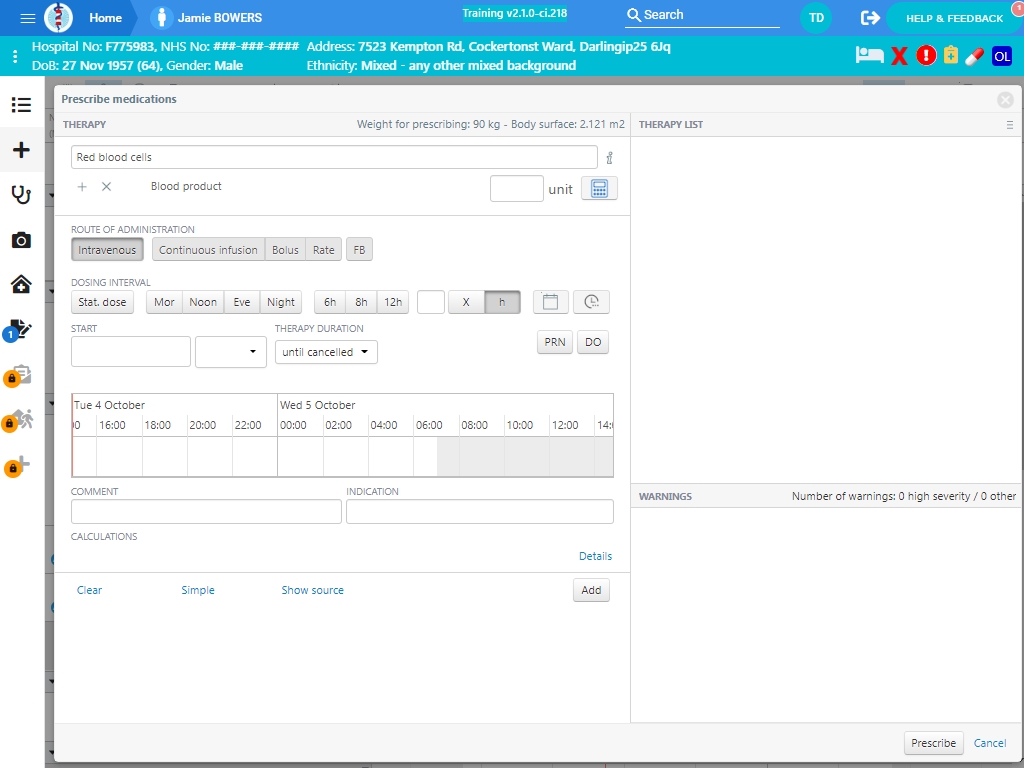This screenshot has height=768, width=1024.
Task: Open the until cancelled duration dropdown
Action: (326, 352)
